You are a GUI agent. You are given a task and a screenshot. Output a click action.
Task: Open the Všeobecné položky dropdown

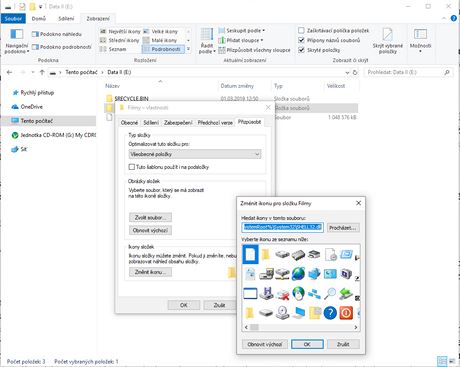195,154
